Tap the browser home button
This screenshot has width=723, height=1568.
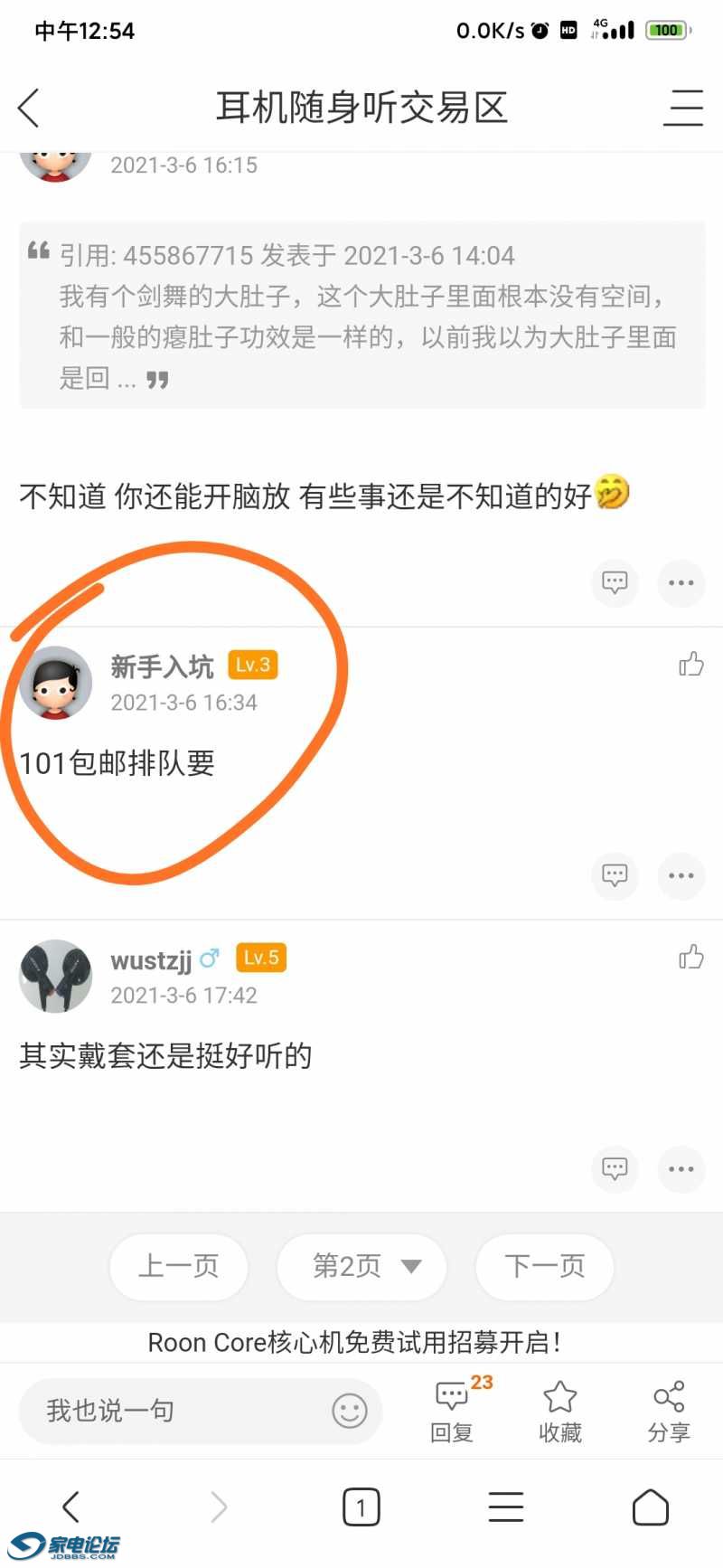click(651, 1507)
